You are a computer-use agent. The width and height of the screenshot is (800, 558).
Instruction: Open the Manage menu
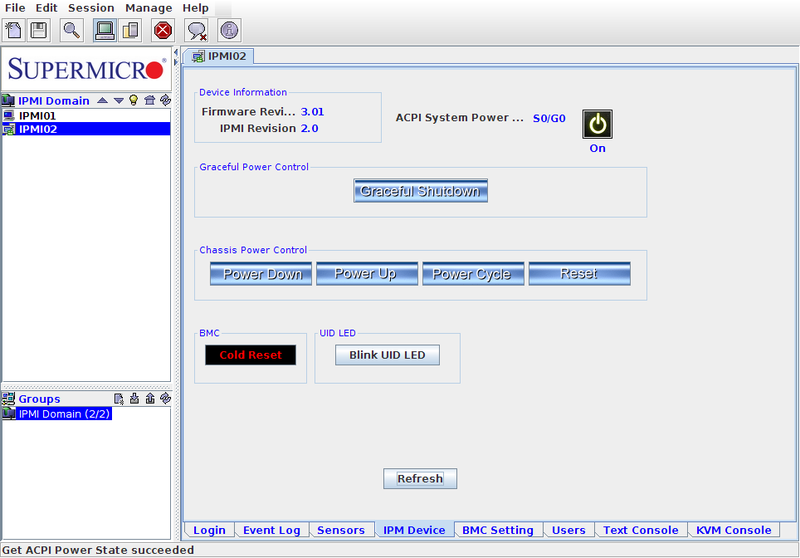148,8
